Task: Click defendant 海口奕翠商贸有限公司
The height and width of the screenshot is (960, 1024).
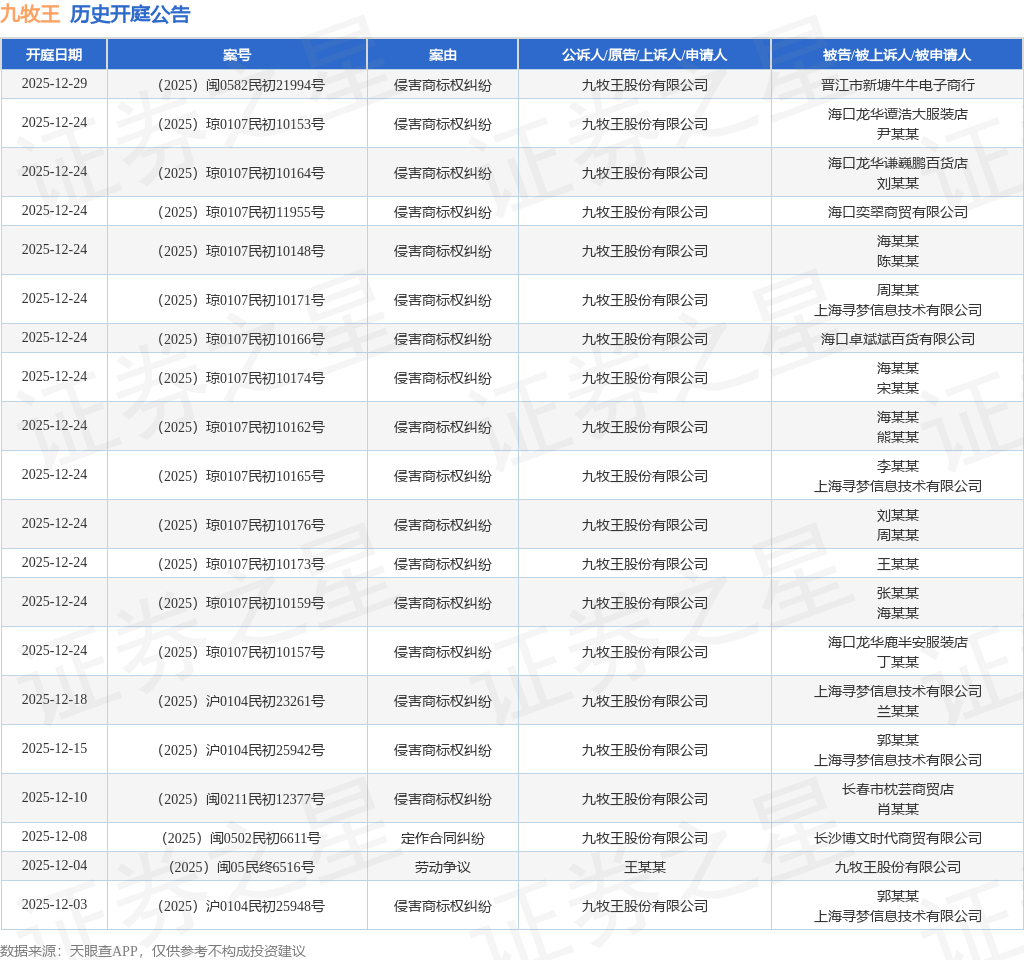Action: [x=898, y=212]
